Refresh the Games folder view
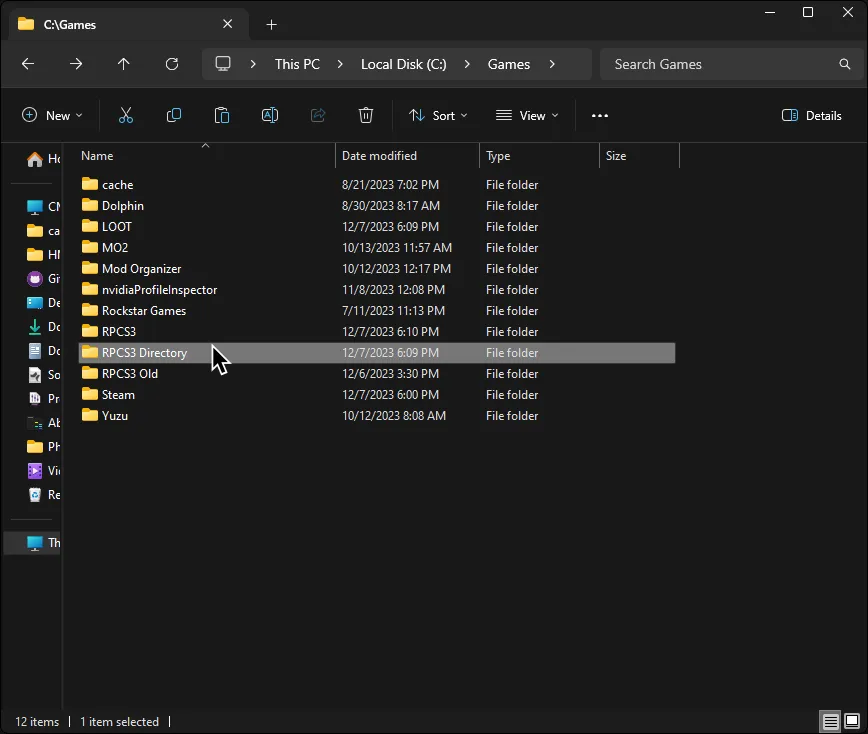 tap(171, 64)
